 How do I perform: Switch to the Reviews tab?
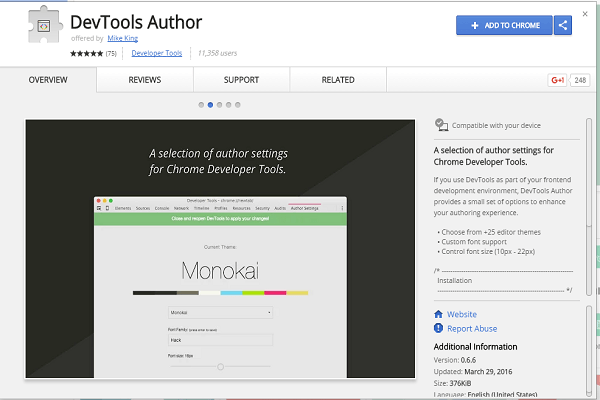click(145, 80)
